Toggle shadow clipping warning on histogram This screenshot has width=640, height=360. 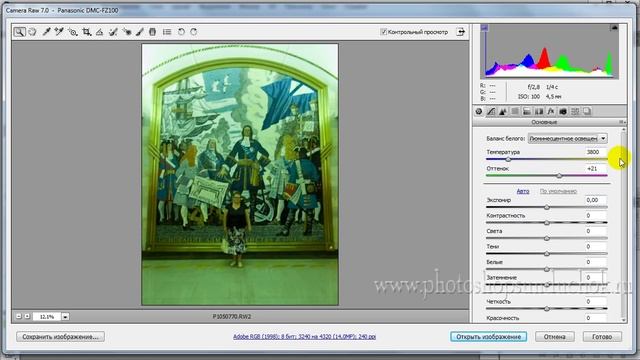click(x=484, y=28)
